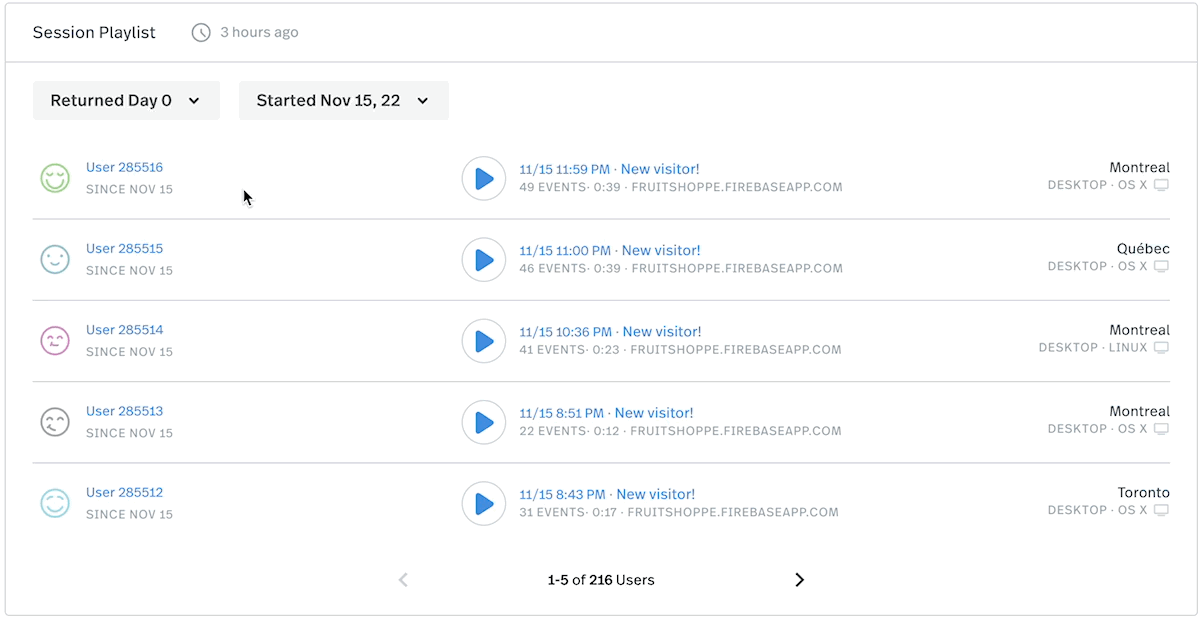The height and width of the screenshot is (618, 1200).
Task: Open the 11/15 10:36 PM session link
Action: (611, 331)
